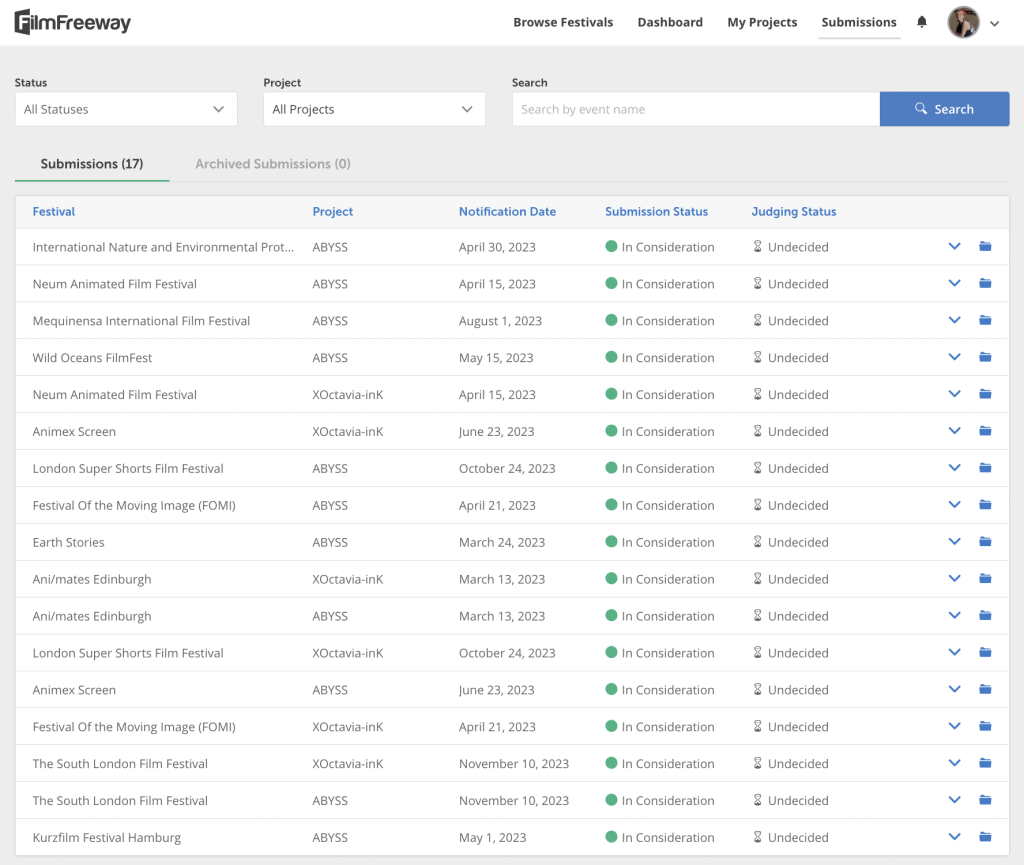Screen dimensions: 1024x865
Task: Click folder icon for Kurzfilm Festival Hamburg
Action: tap(985, 836)
